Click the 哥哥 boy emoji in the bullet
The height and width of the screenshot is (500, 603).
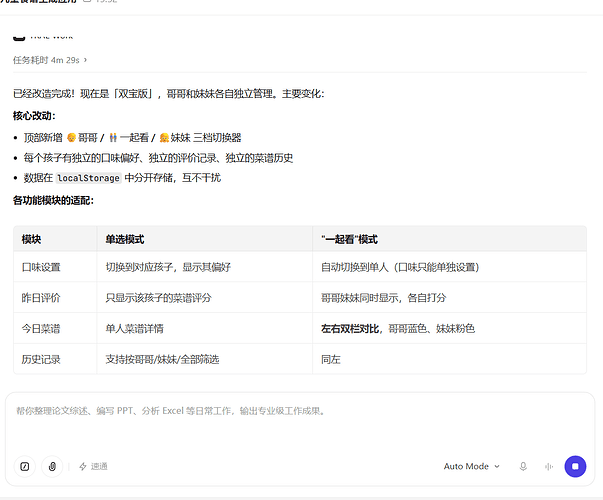pos(71,137)
